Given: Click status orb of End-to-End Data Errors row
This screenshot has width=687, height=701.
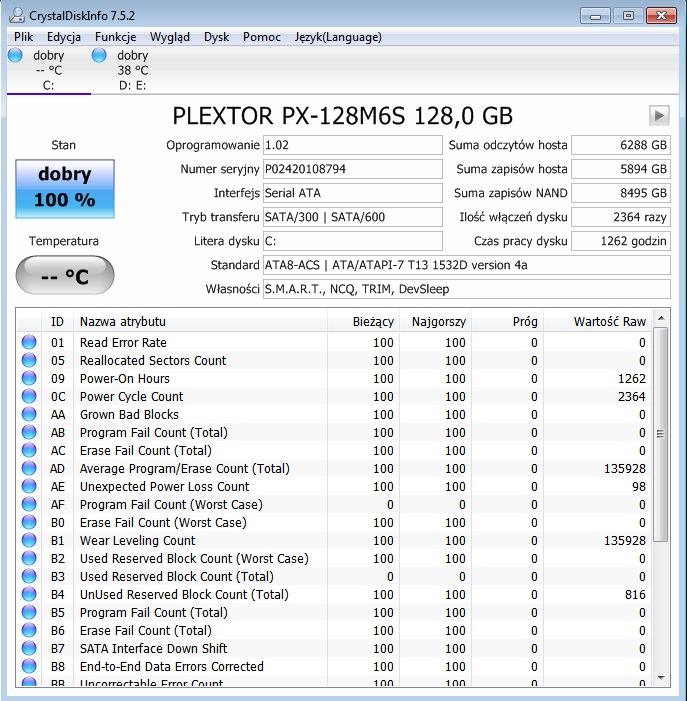Looking at the screenshot, I should tap(29, 666).
